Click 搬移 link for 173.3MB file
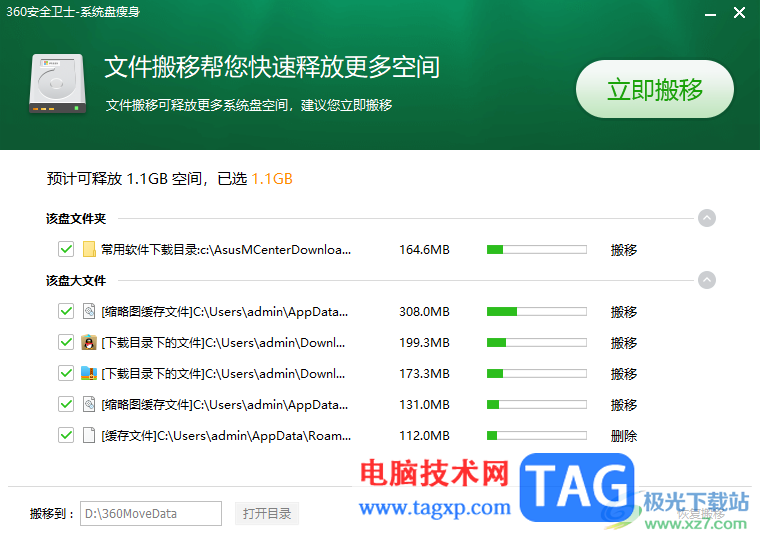This screenshot has width=760, height=540. coord(623,374)
